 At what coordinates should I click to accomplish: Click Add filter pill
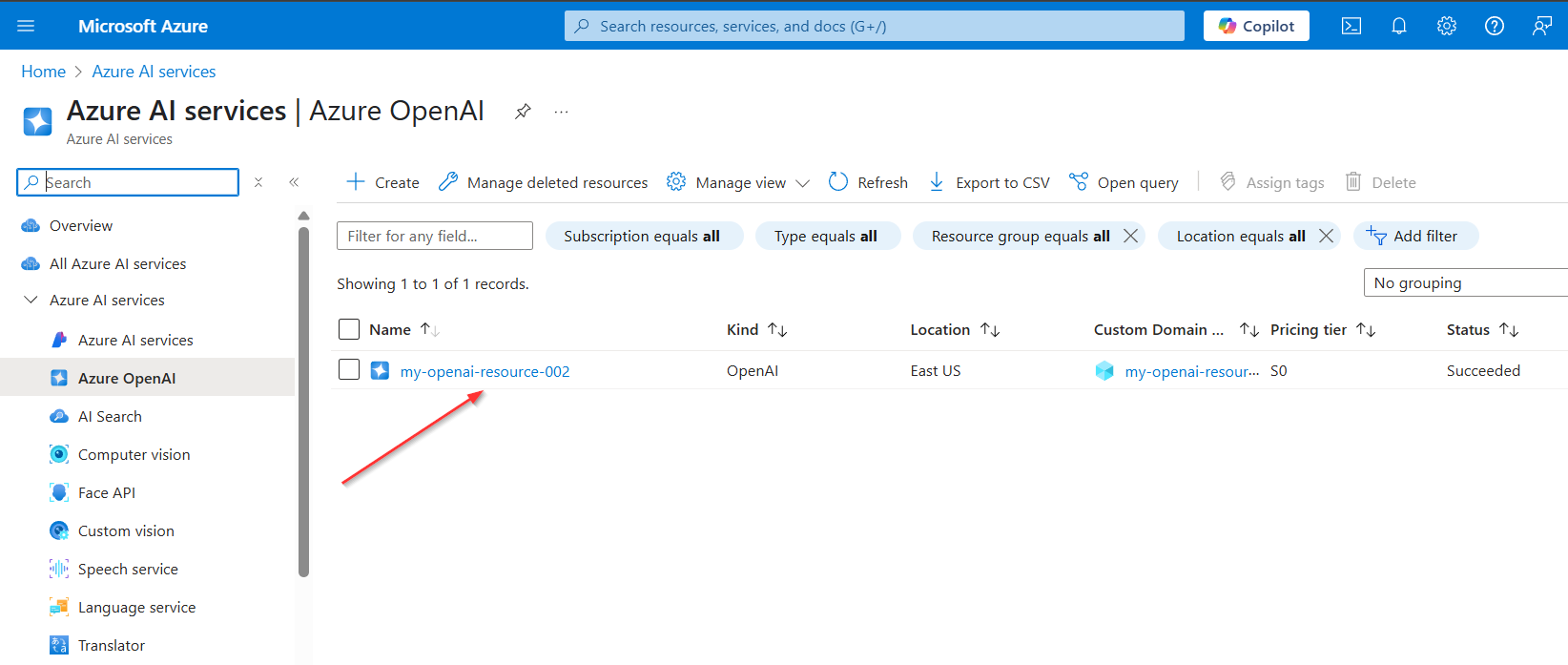(x=1415, y=236)
